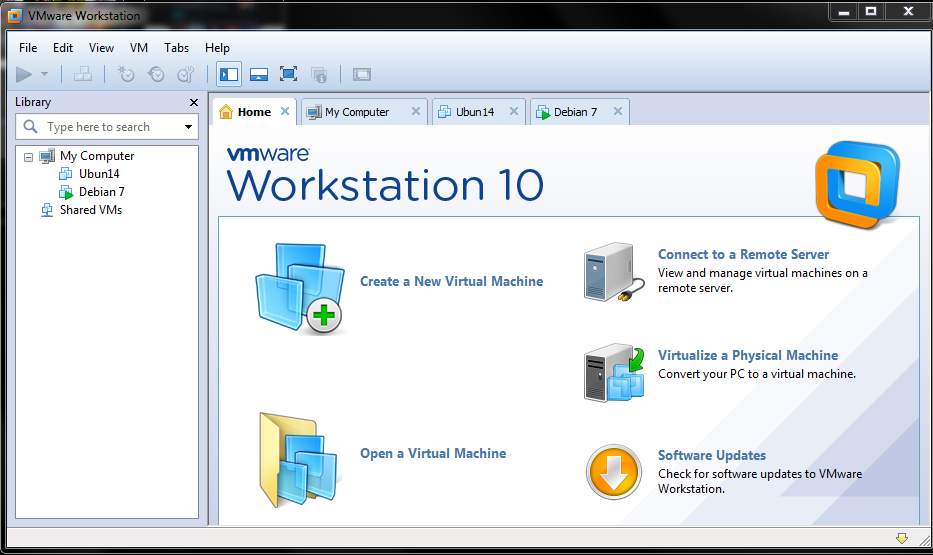Click the Open a Virtual Machine folder icon
The width and height of the screenshot is (933, 555).
(299, 460)
